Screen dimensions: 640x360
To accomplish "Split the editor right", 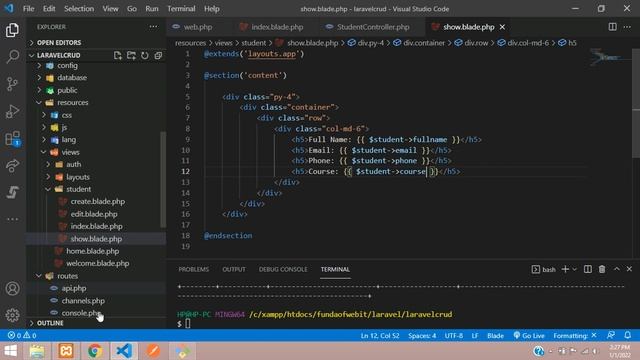I will point(612,27).
